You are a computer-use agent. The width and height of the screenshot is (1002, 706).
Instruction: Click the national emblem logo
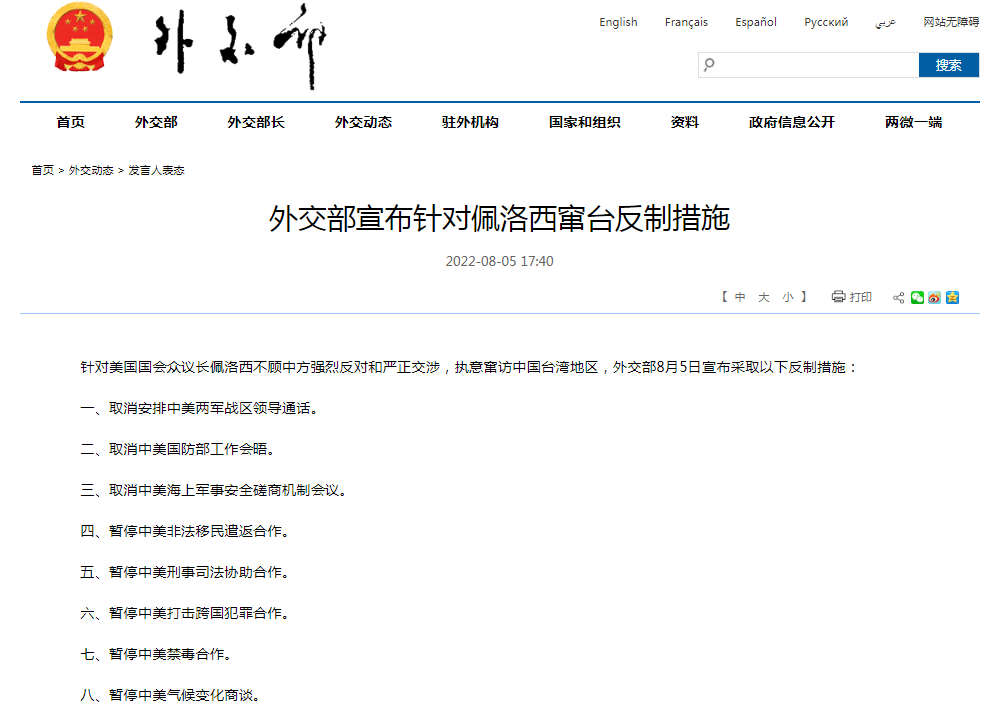point(80,37)
